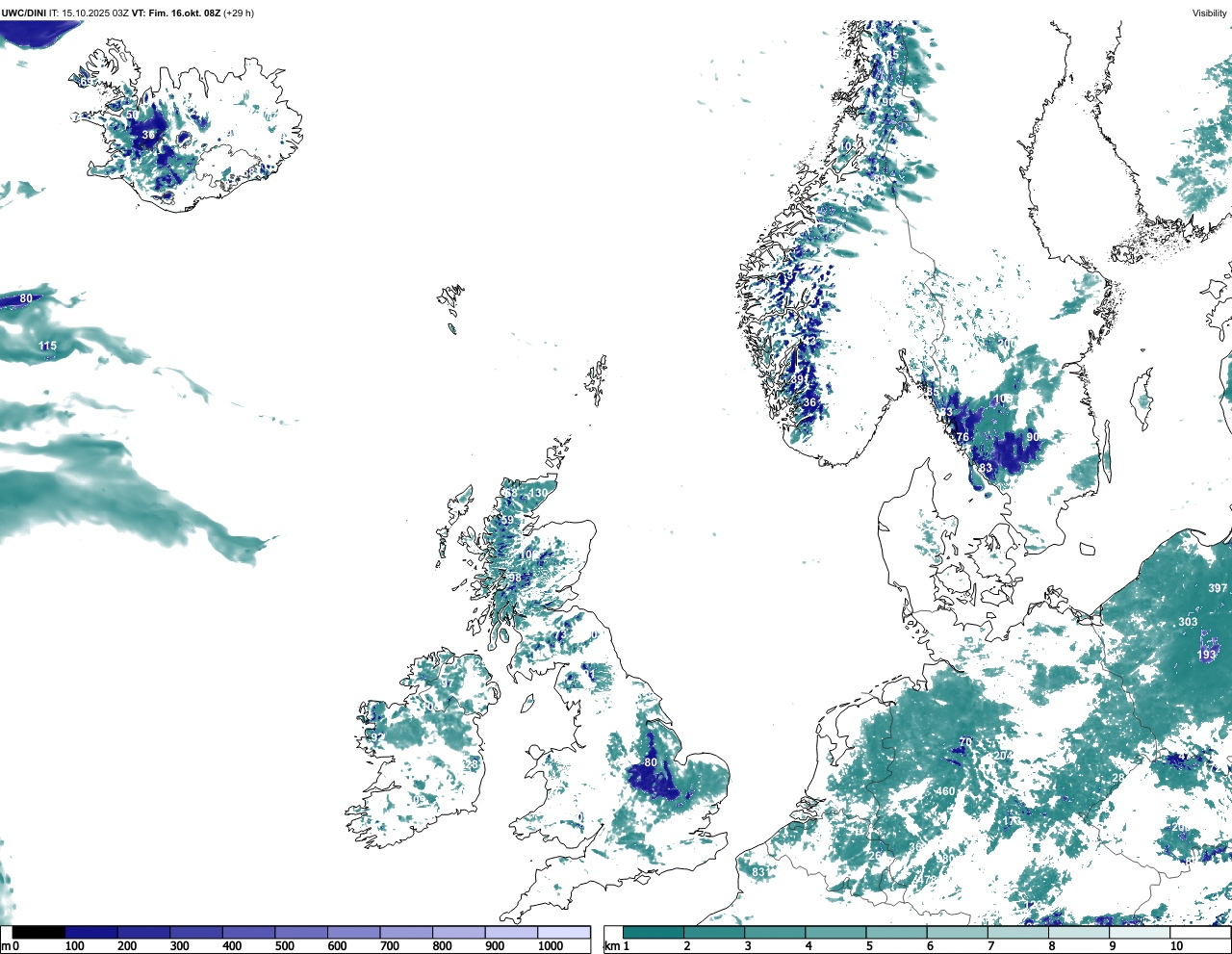Pick the lightest 9–10 km legend segment
The height and width of the screenshot is (954, 1232).
(1139, 932)
